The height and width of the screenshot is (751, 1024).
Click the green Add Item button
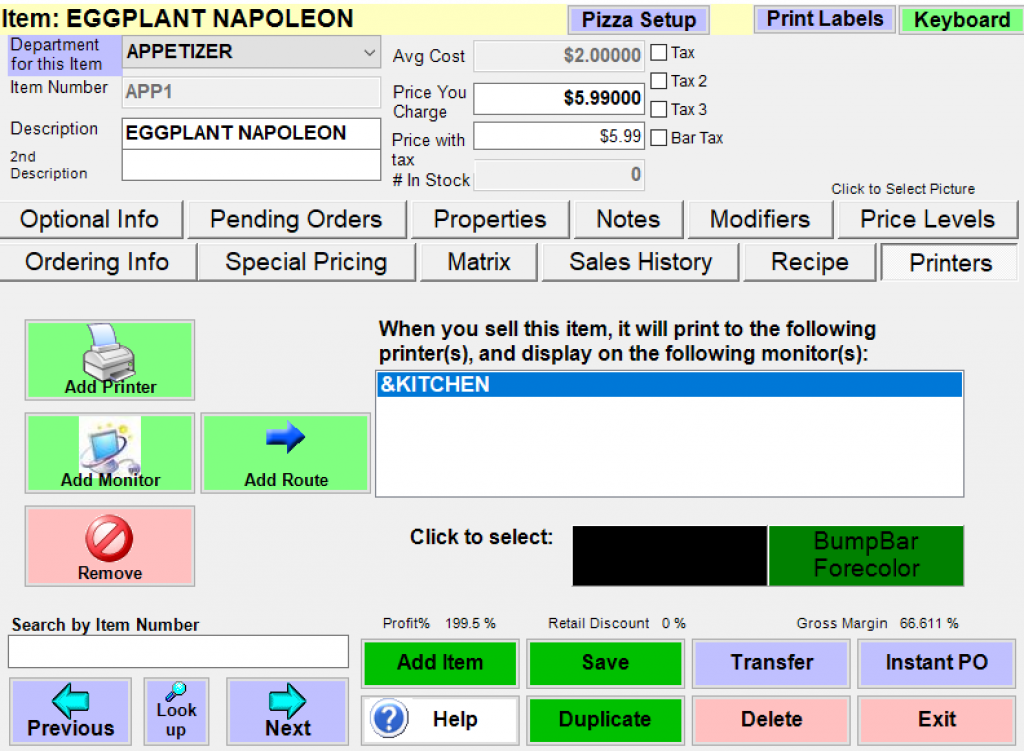440,663
